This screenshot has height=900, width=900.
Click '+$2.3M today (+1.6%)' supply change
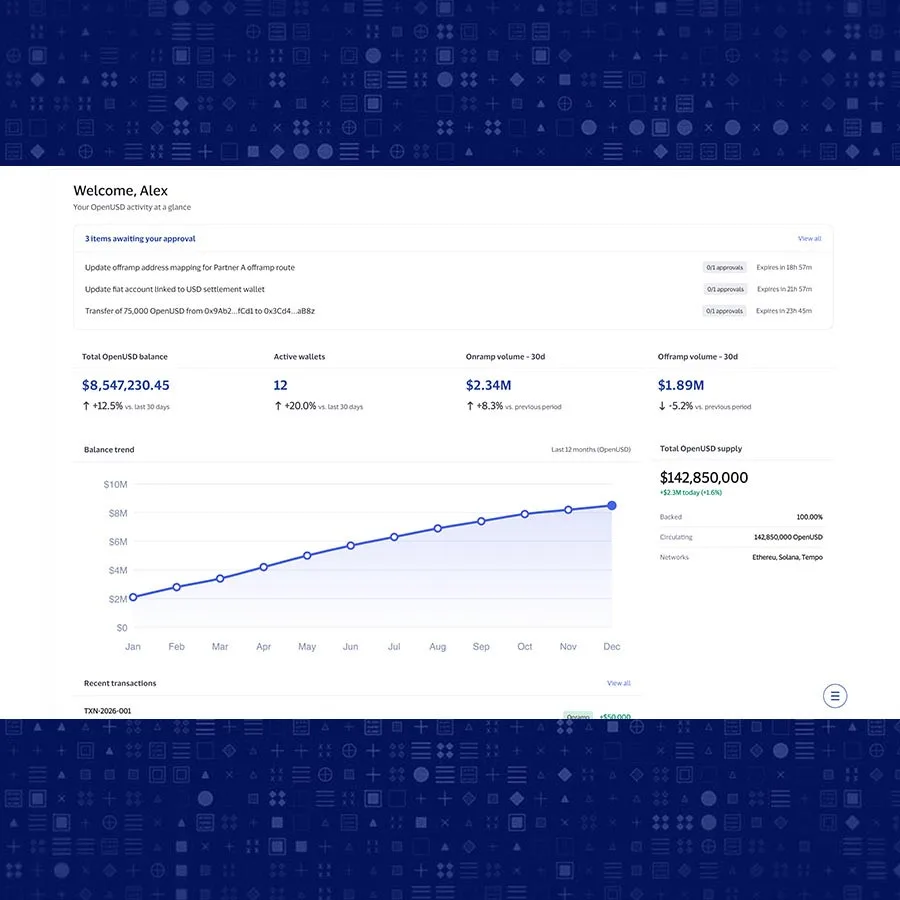coord(690,492)
